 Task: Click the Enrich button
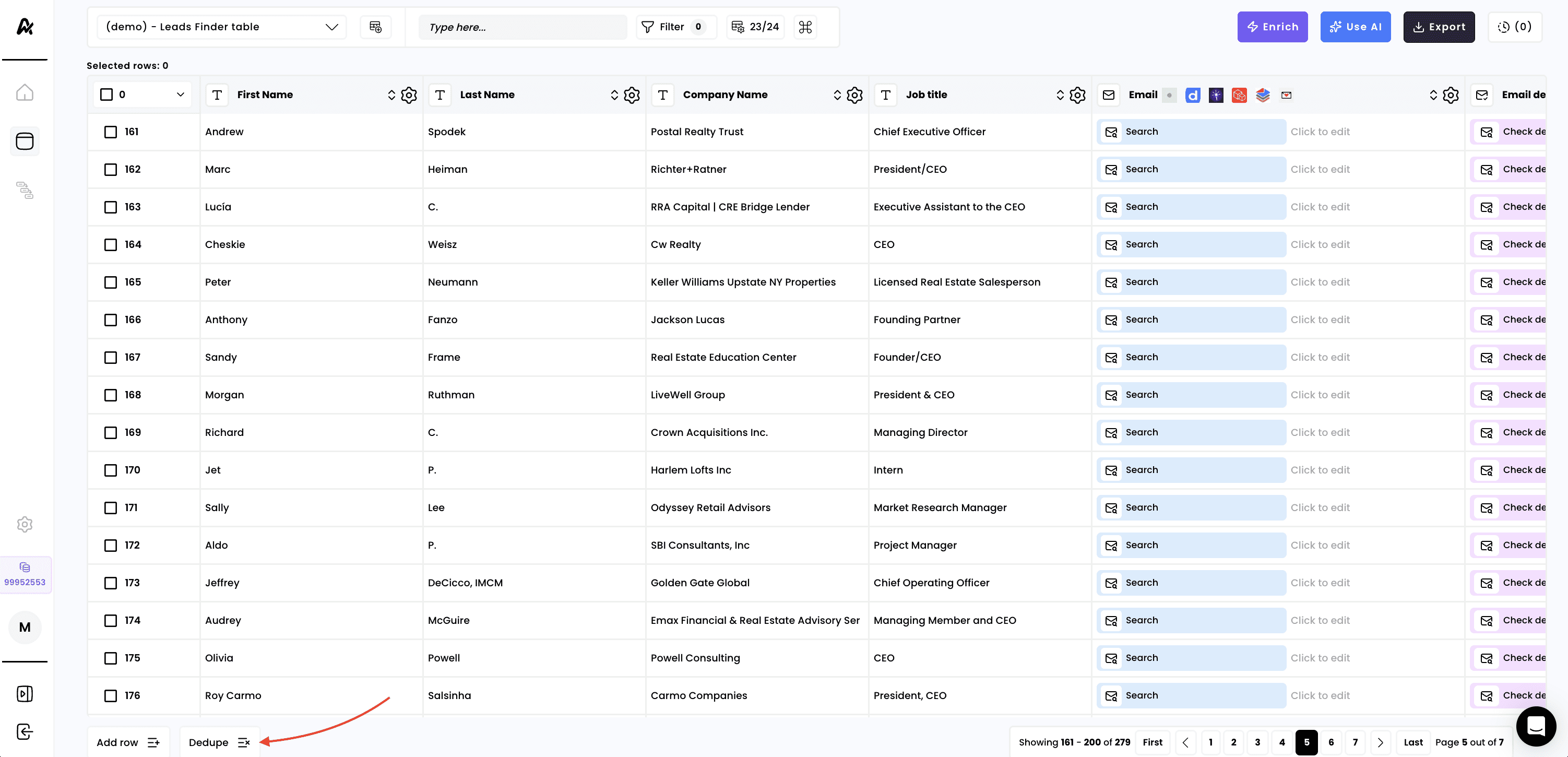pos(1272,27)
